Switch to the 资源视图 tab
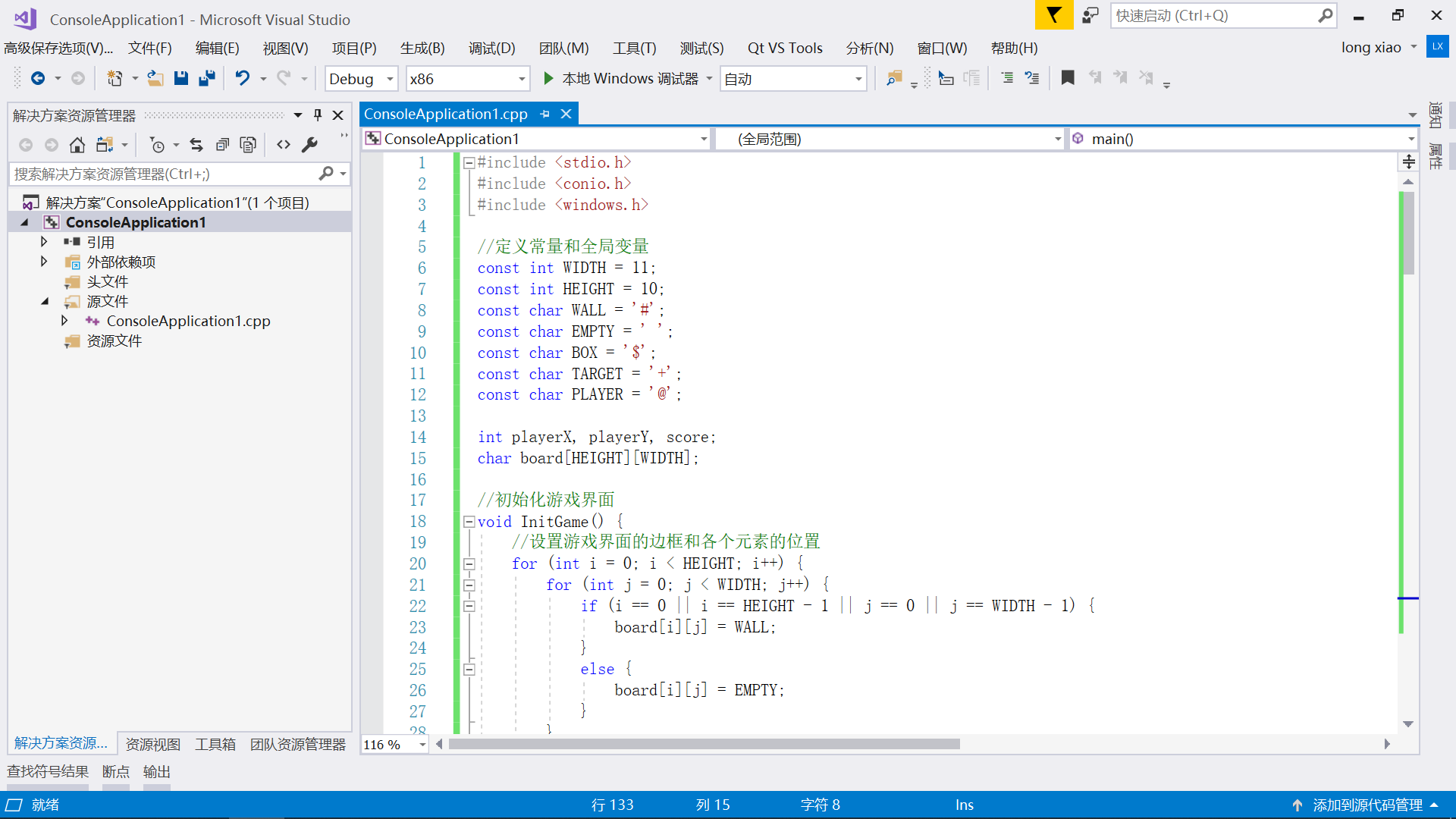This screenshot has width=1456, height=819. click(152, 744)
